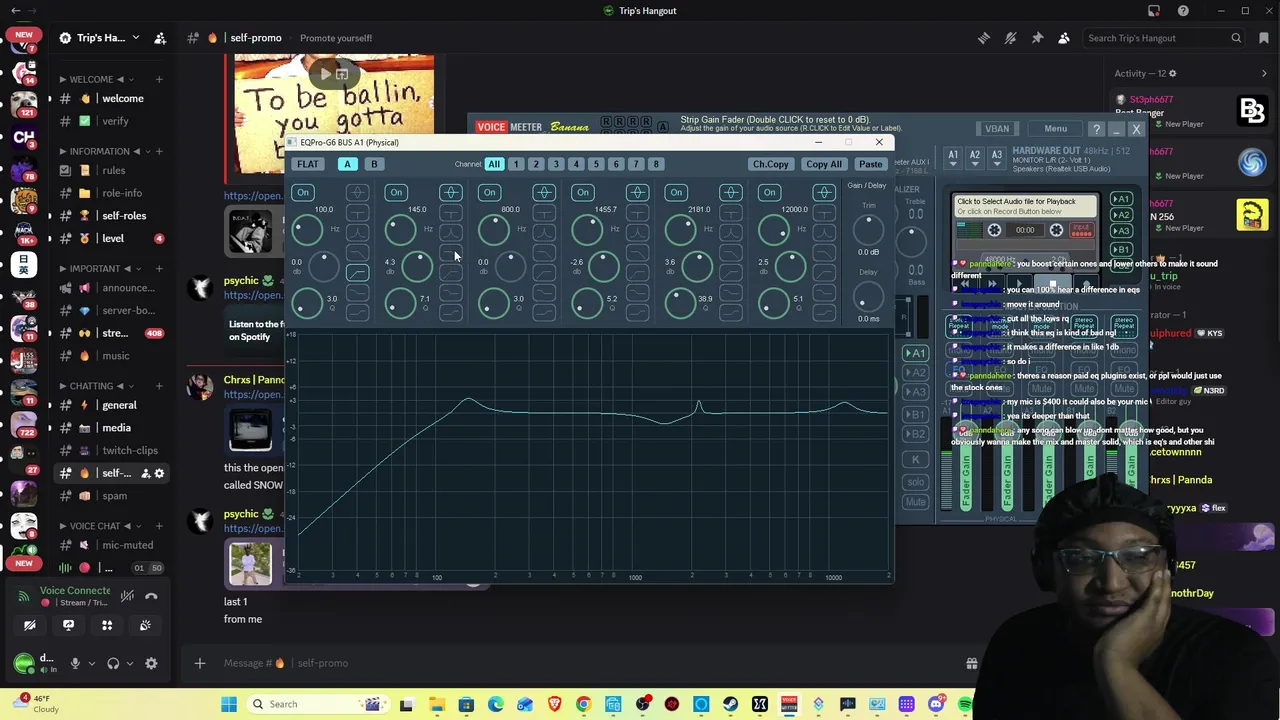Image resolution: width=1280 pixels, height=720 pixels.
Task: Toggle Discord member list icon
Action: (1064, 38)
